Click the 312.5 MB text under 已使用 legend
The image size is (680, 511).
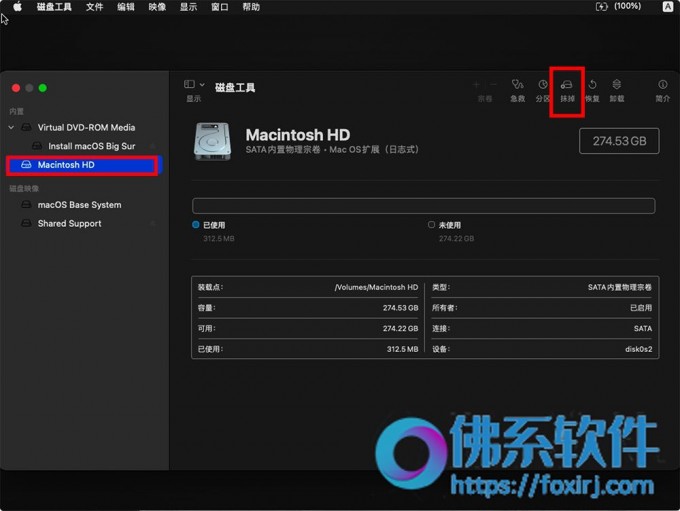pos(219,239)
